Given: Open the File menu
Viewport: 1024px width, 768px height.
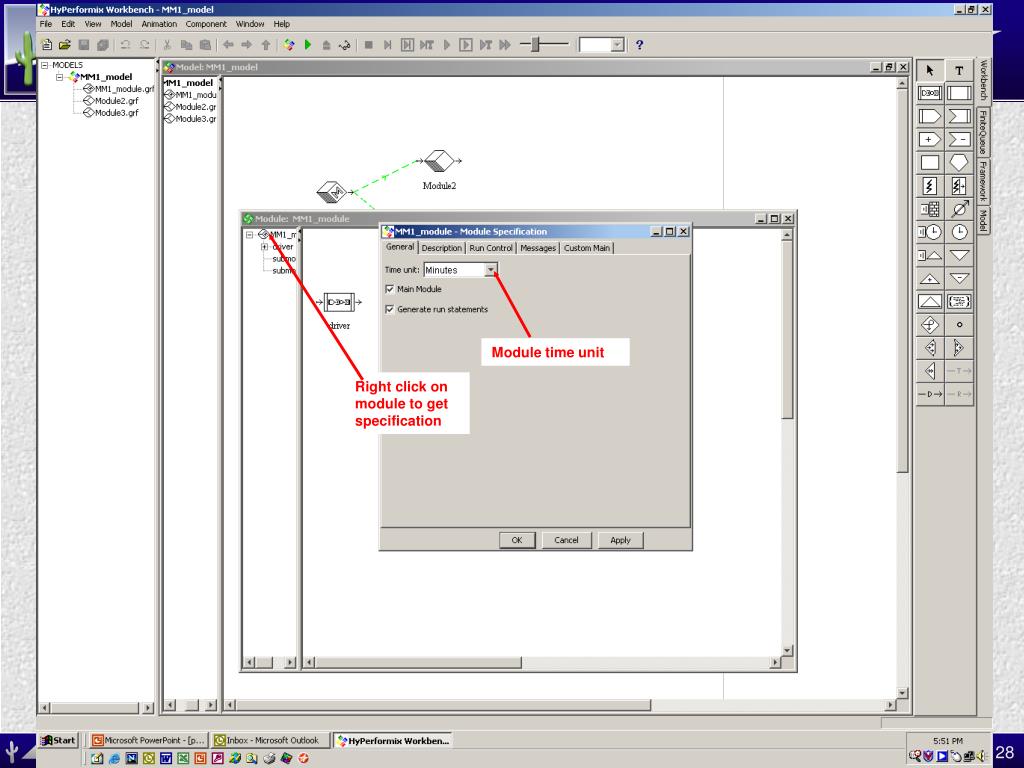Looking at the screenshot, I should 46,24.
